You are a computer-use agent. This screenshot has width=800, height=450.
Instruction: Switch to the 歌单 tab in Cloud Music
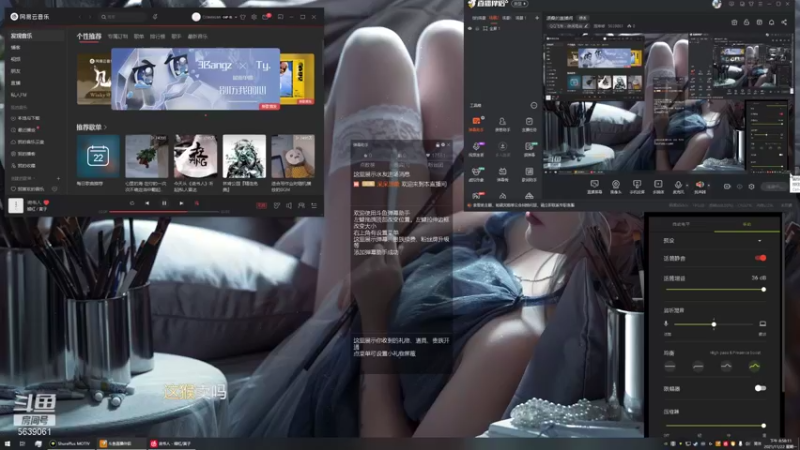pos(139,36)
